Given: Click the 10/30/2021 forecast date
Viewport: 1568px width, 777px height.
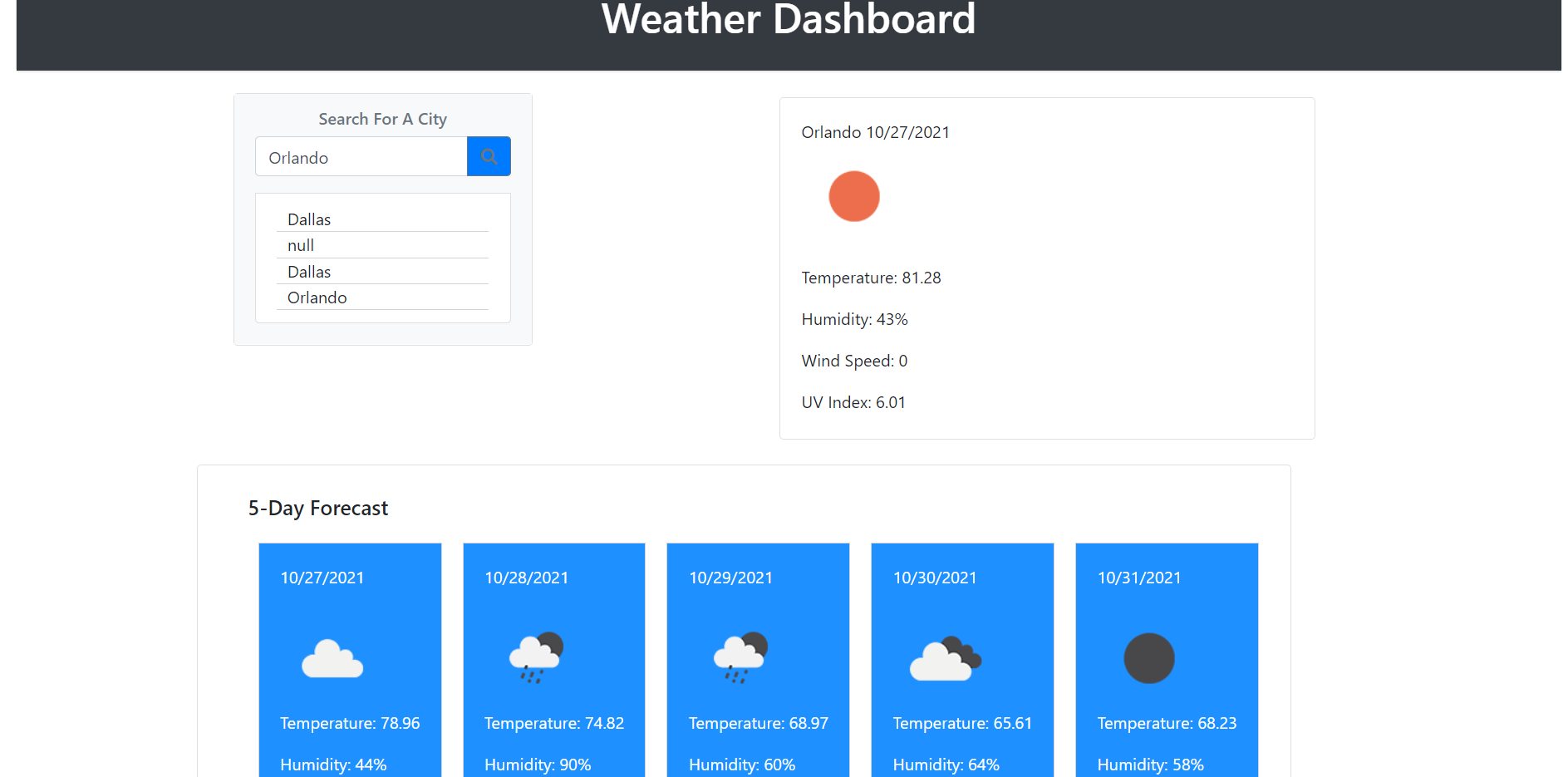Looking at the screenshot, I should coord(935,578).
